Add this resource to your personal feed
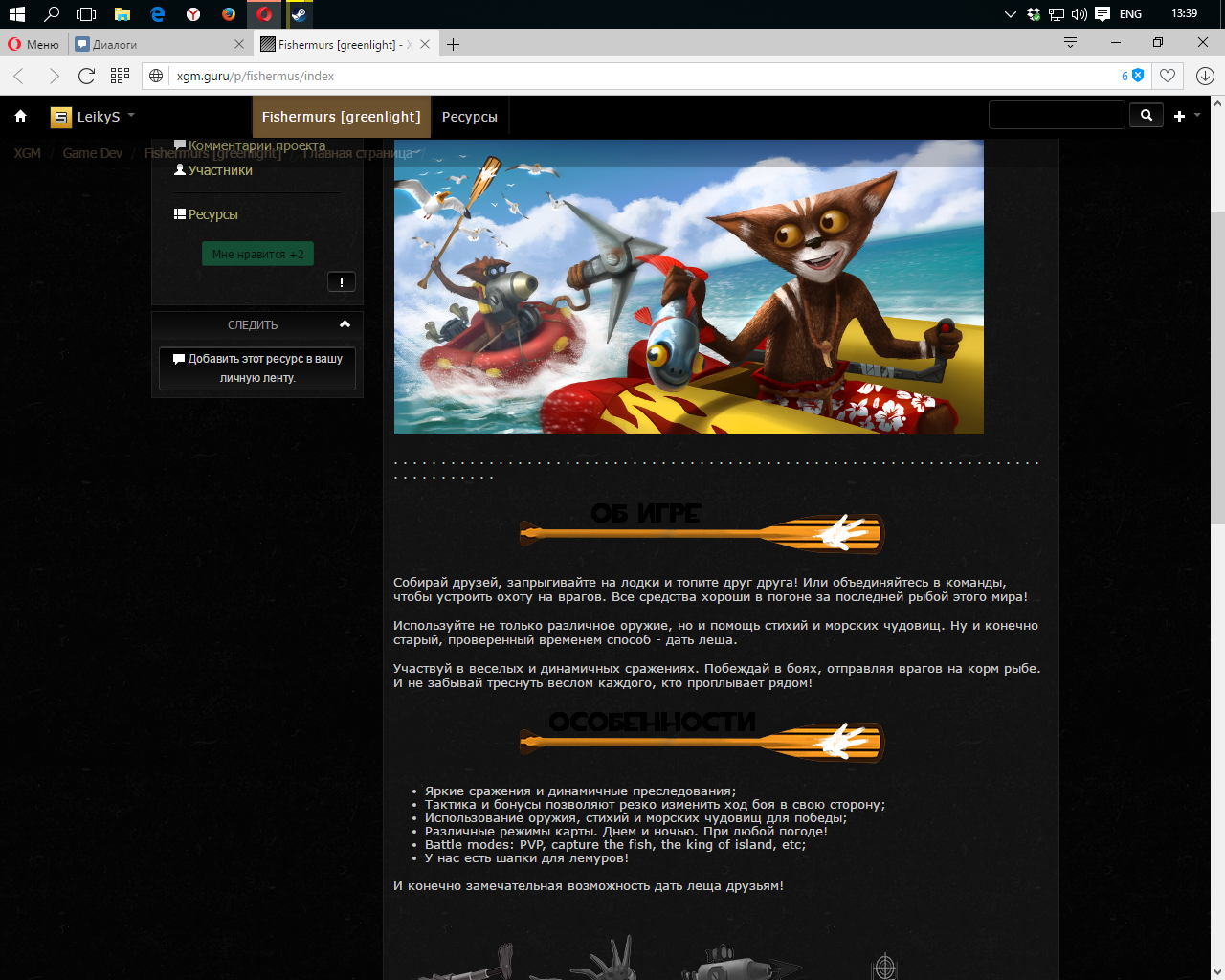This screenshot has width=1225, height=980. tap(257, 368)
